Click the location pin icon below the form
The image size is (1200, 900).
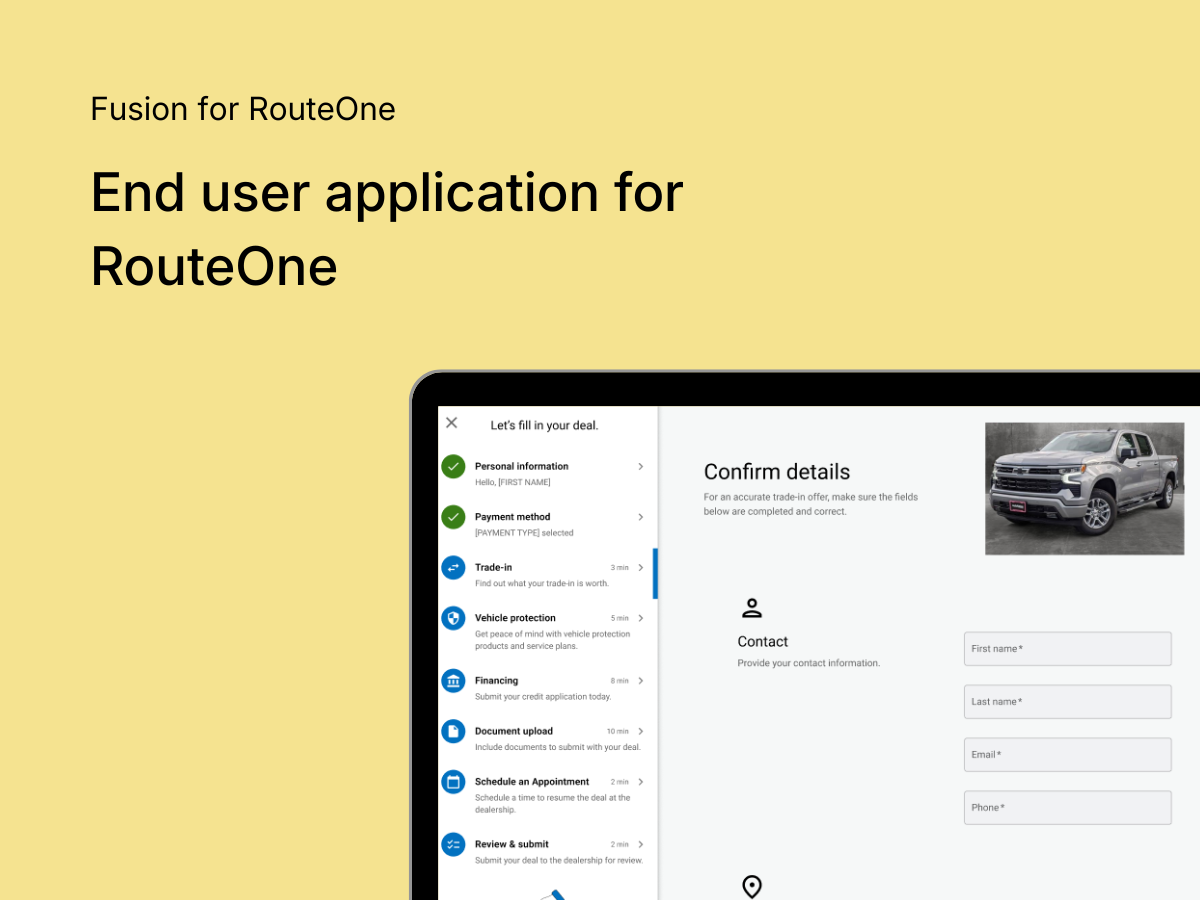coord(752,886)
